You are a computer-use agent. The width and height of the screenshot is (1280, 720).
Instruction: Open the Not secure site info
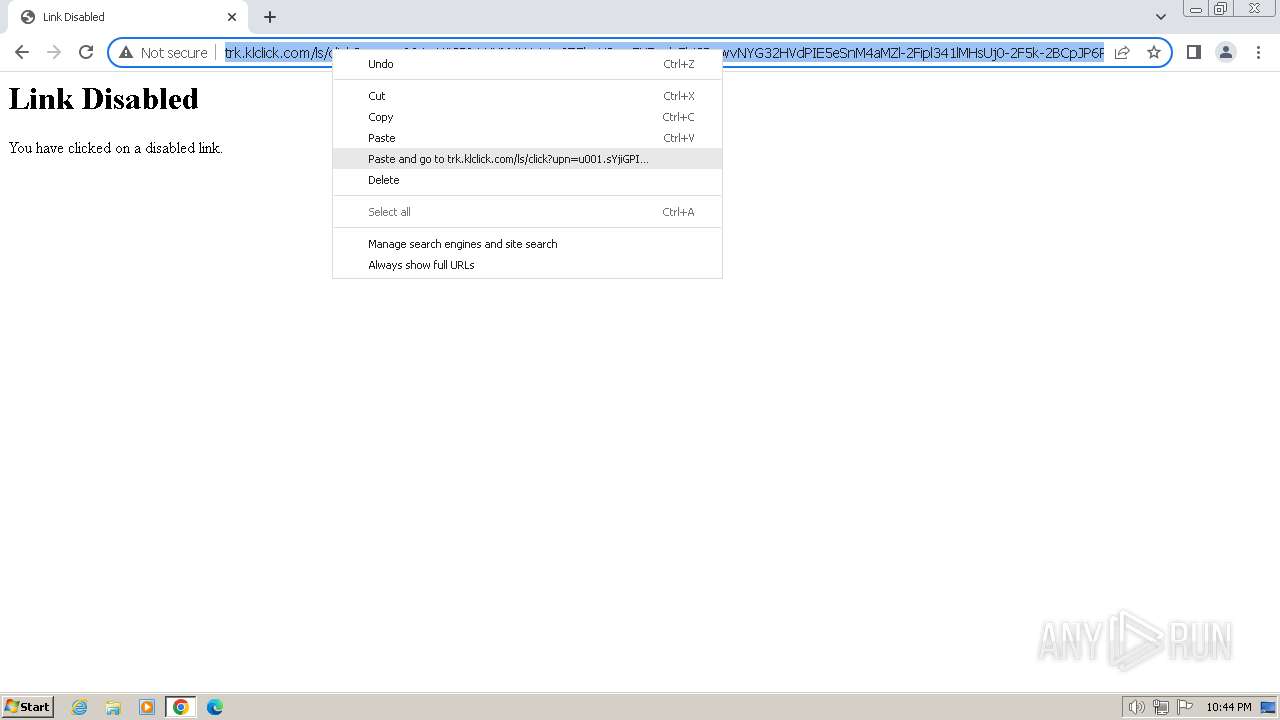163,52
